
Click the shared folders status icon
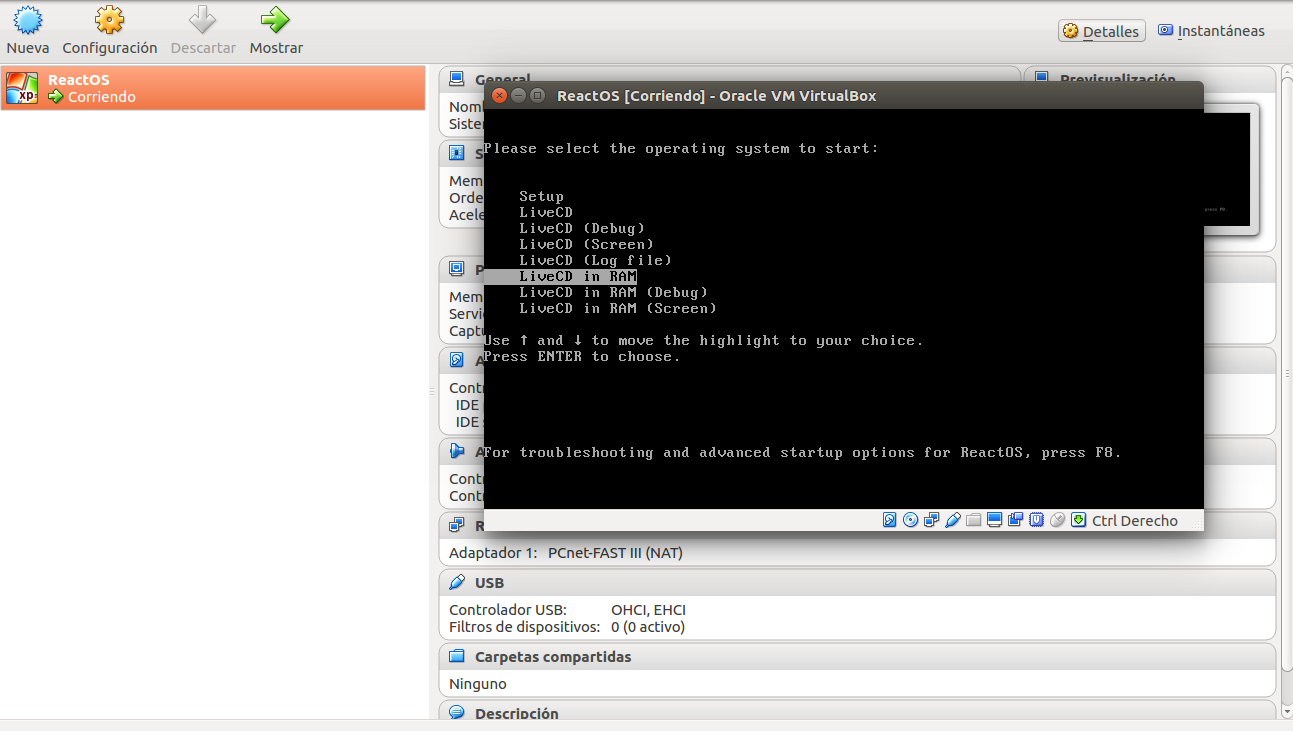(973, 520)
